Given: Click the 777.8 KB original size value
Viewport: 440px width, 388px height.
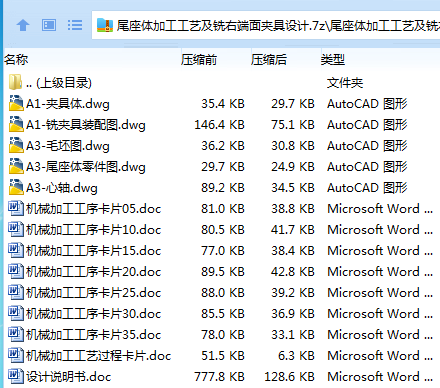Looking at the screenshot, I should point(219,377).
